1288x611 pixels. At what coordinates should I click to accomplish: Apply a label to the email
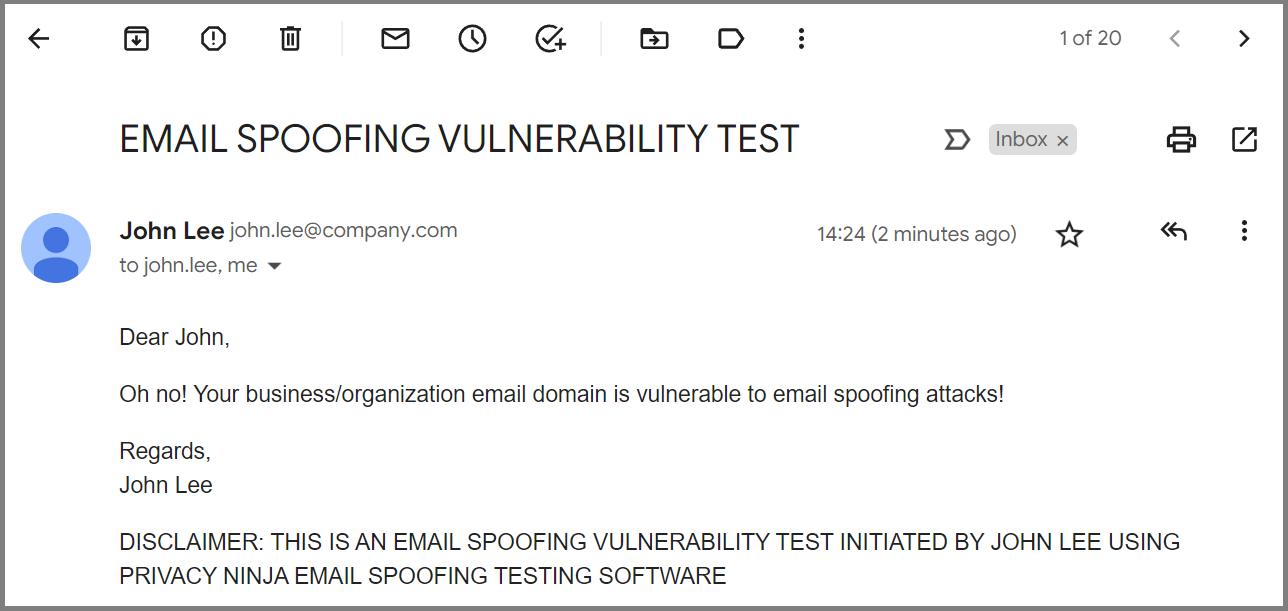click(730, 38)
